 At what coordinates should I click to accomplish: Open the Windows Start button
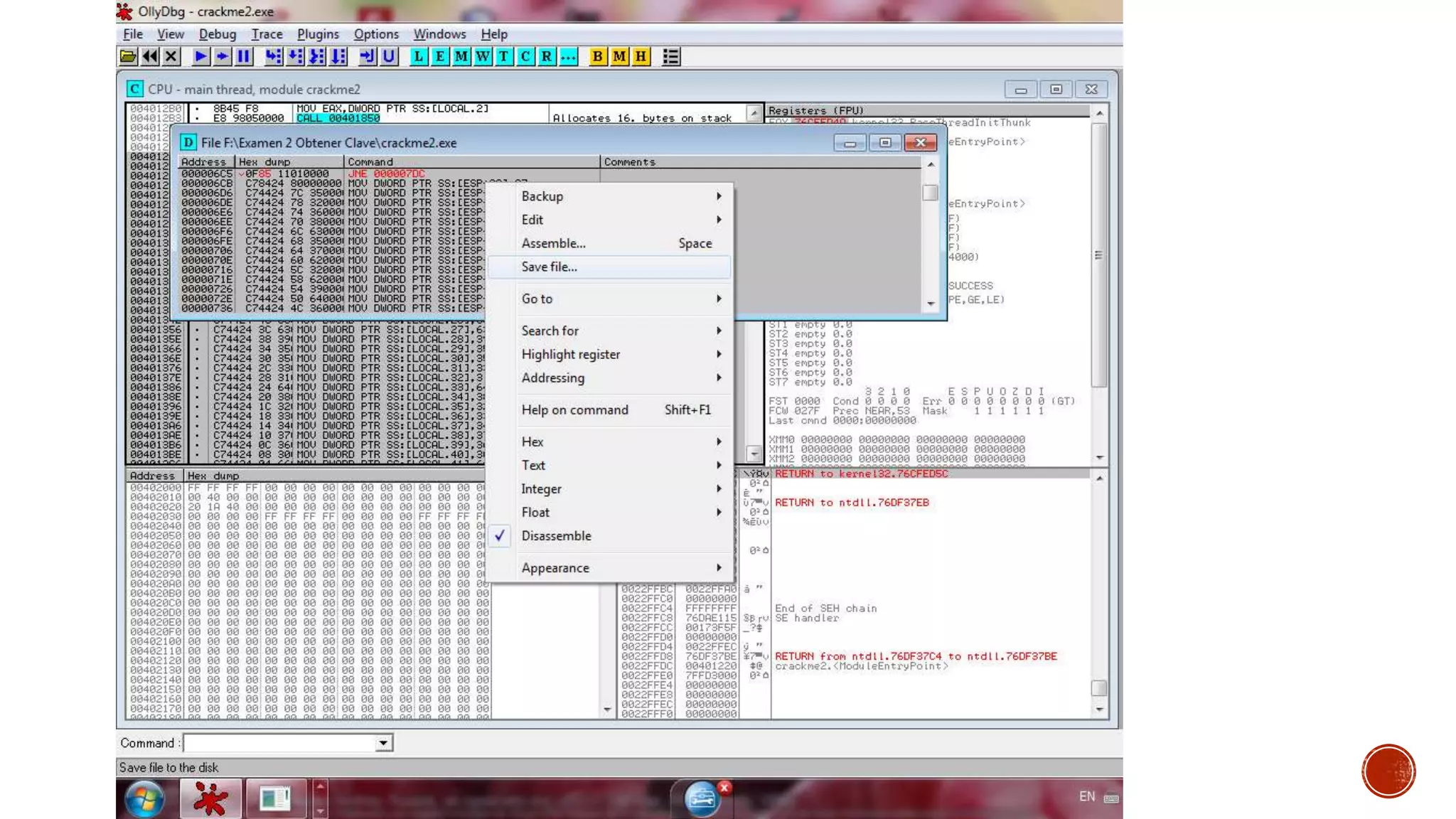[145, 798]
